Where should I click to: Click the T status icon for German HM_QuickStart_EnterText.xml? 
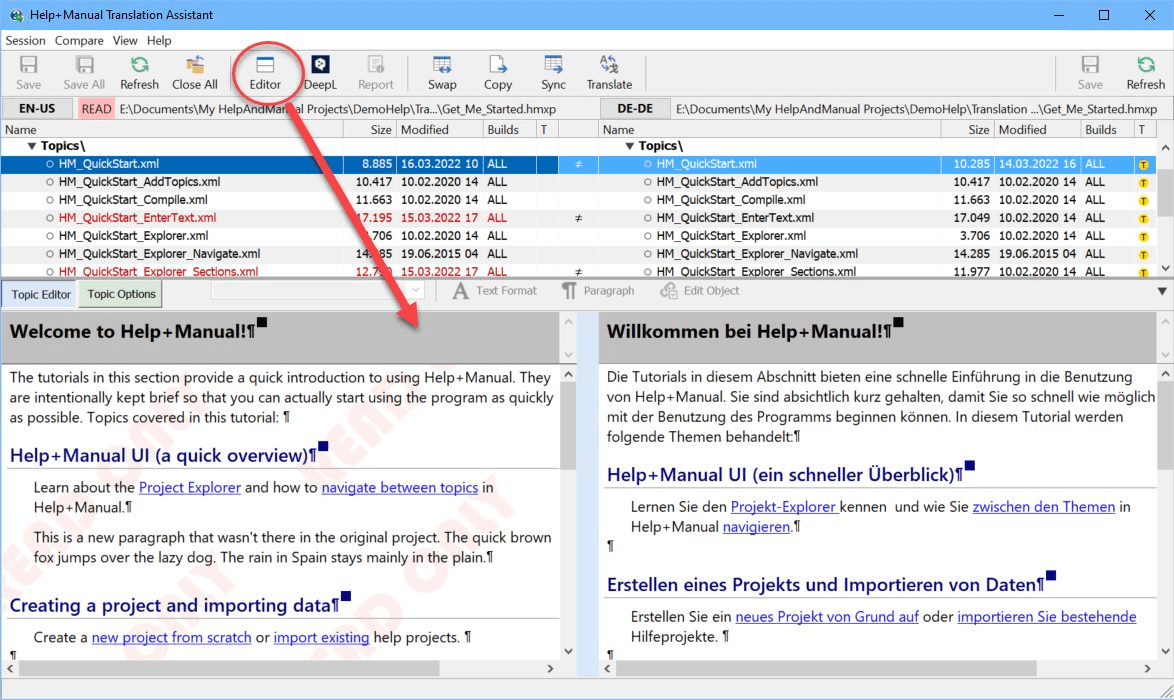pyautogui.click(x=1143, y=218)
